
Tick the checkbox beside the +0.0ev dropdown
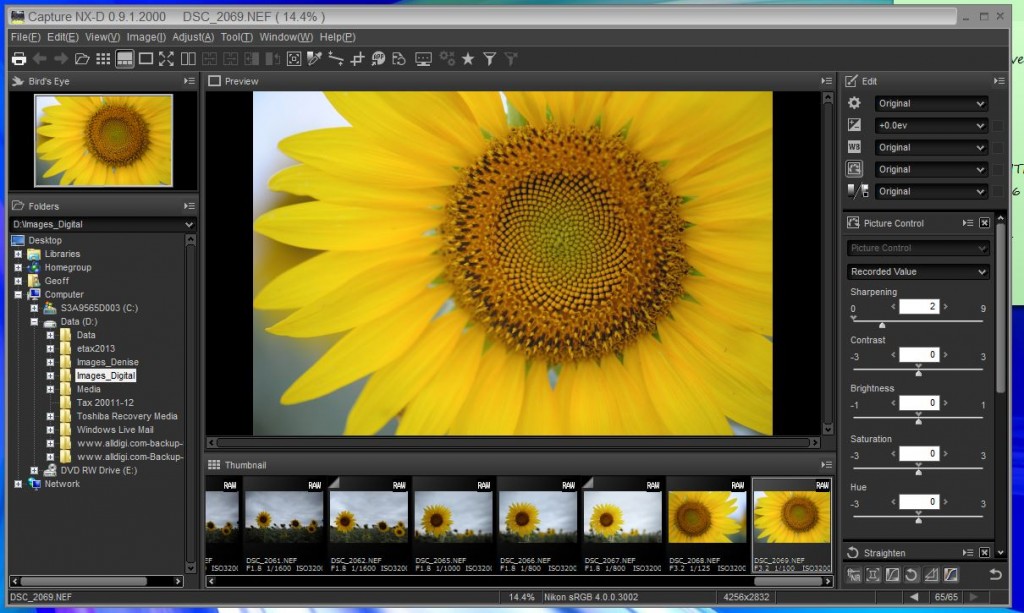(998, 126)
